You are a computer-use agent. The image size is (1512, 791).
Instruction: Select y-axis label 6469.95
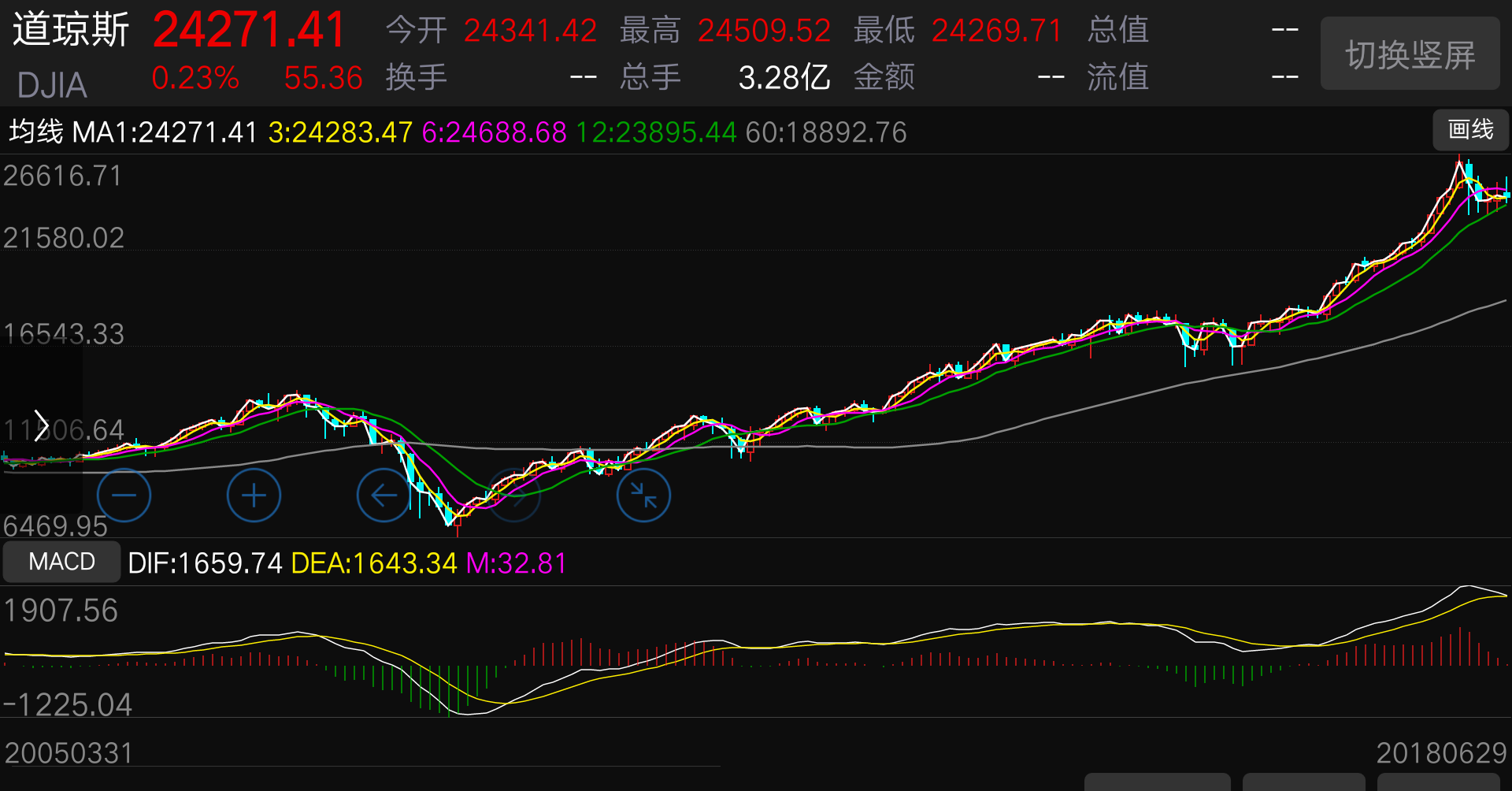pyautogui.click(x=55, y=525)
